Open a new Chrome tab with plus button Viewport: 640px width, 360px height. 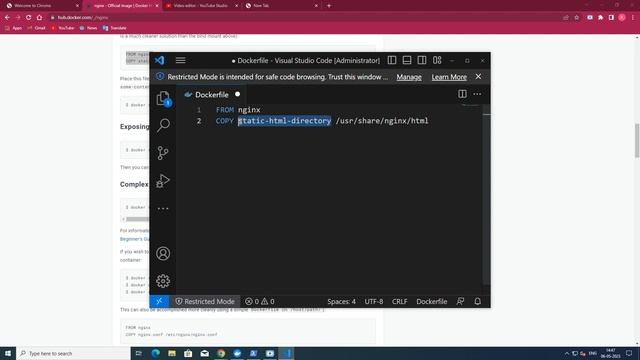329,6
